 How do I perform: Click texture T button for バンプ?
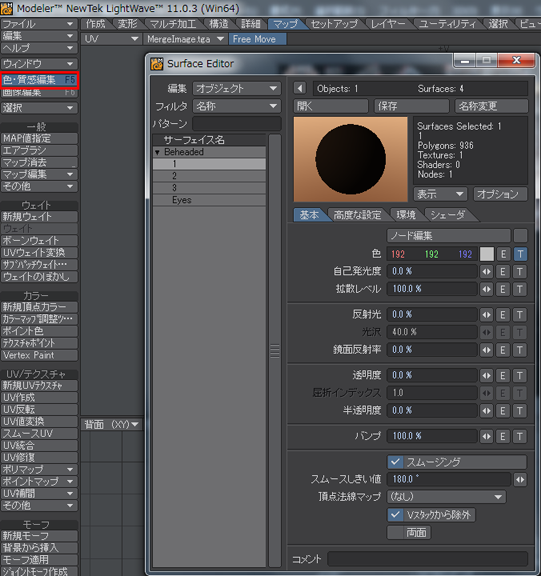tap(520, 436)
